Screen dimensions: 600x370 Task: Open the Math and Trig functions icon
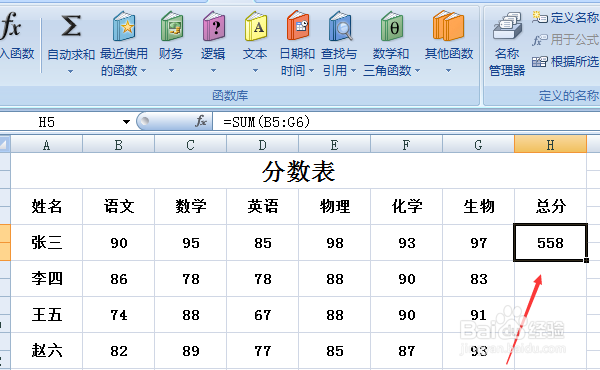[x=391, y=26]
